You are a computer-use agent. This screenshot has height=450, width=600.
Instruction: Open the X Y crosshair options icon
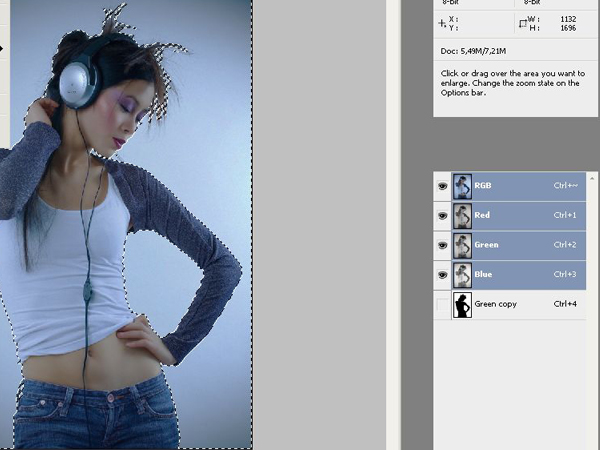(x=442, y=23)
